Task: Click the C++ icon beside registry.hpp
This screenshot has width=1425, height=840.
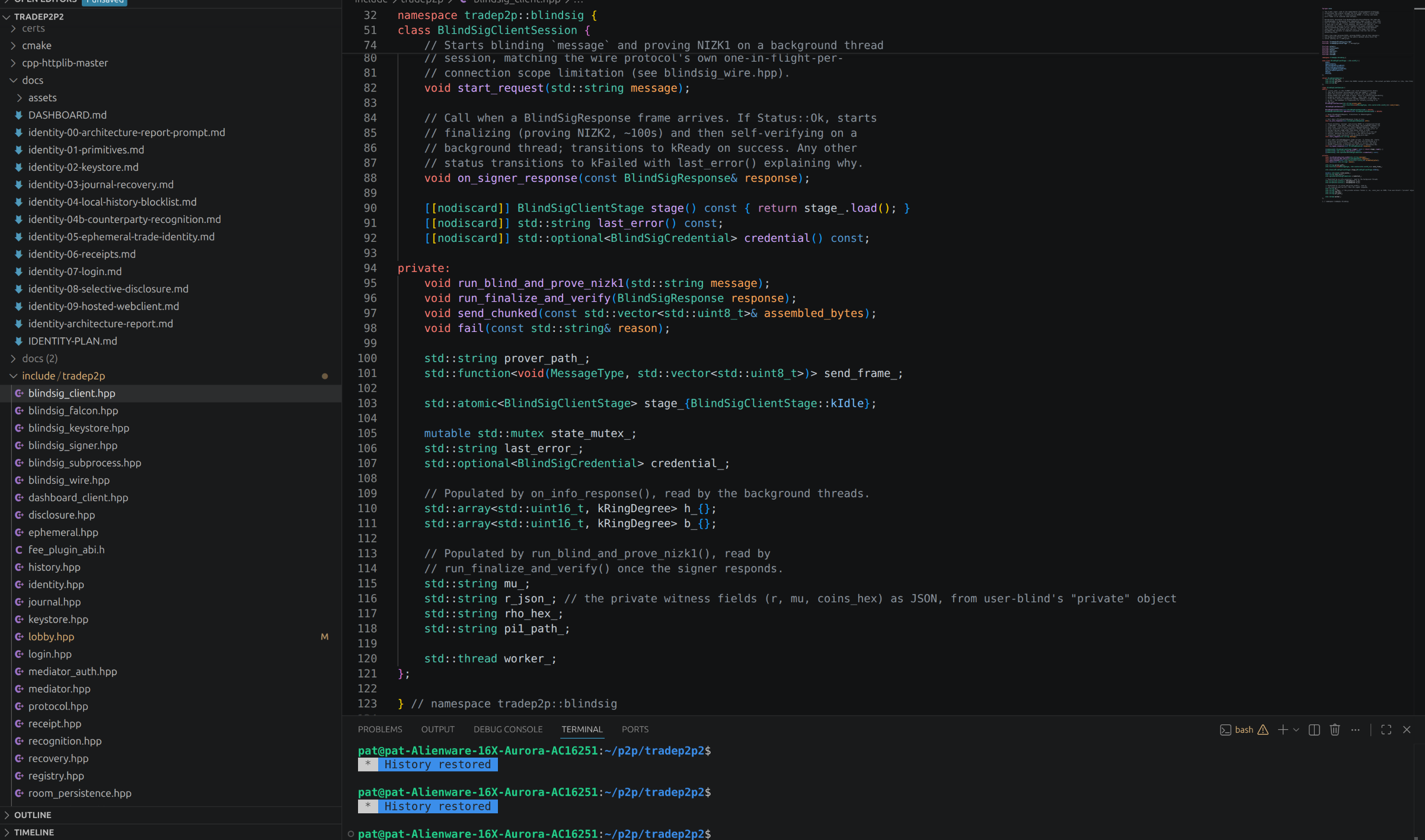Action: 19,775
